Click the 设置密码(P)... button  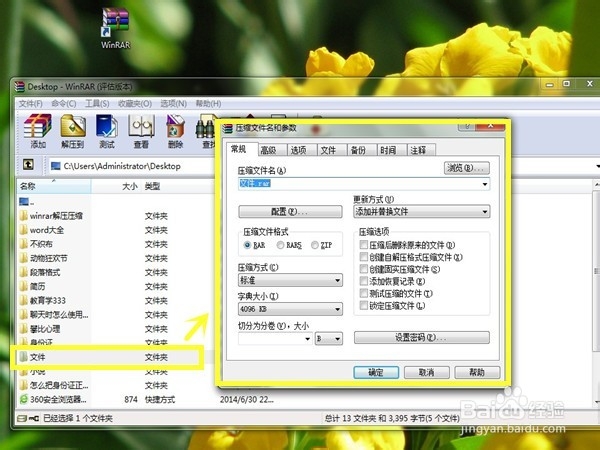(422, 338)
